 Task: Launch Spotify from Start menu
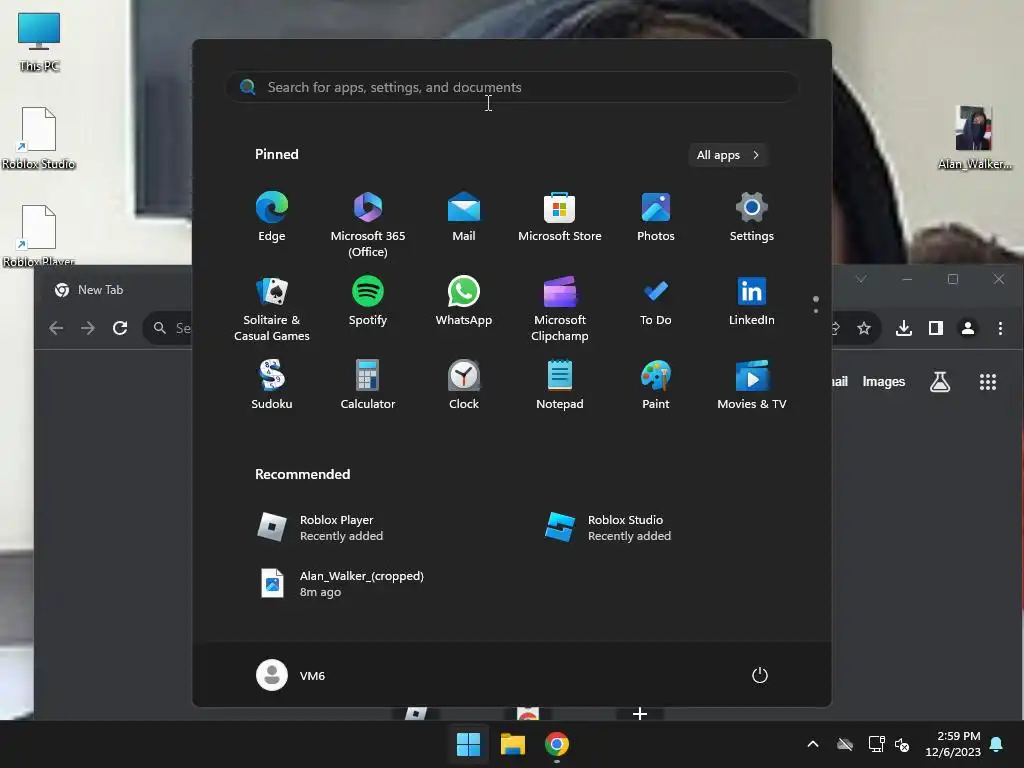[368, 302]
